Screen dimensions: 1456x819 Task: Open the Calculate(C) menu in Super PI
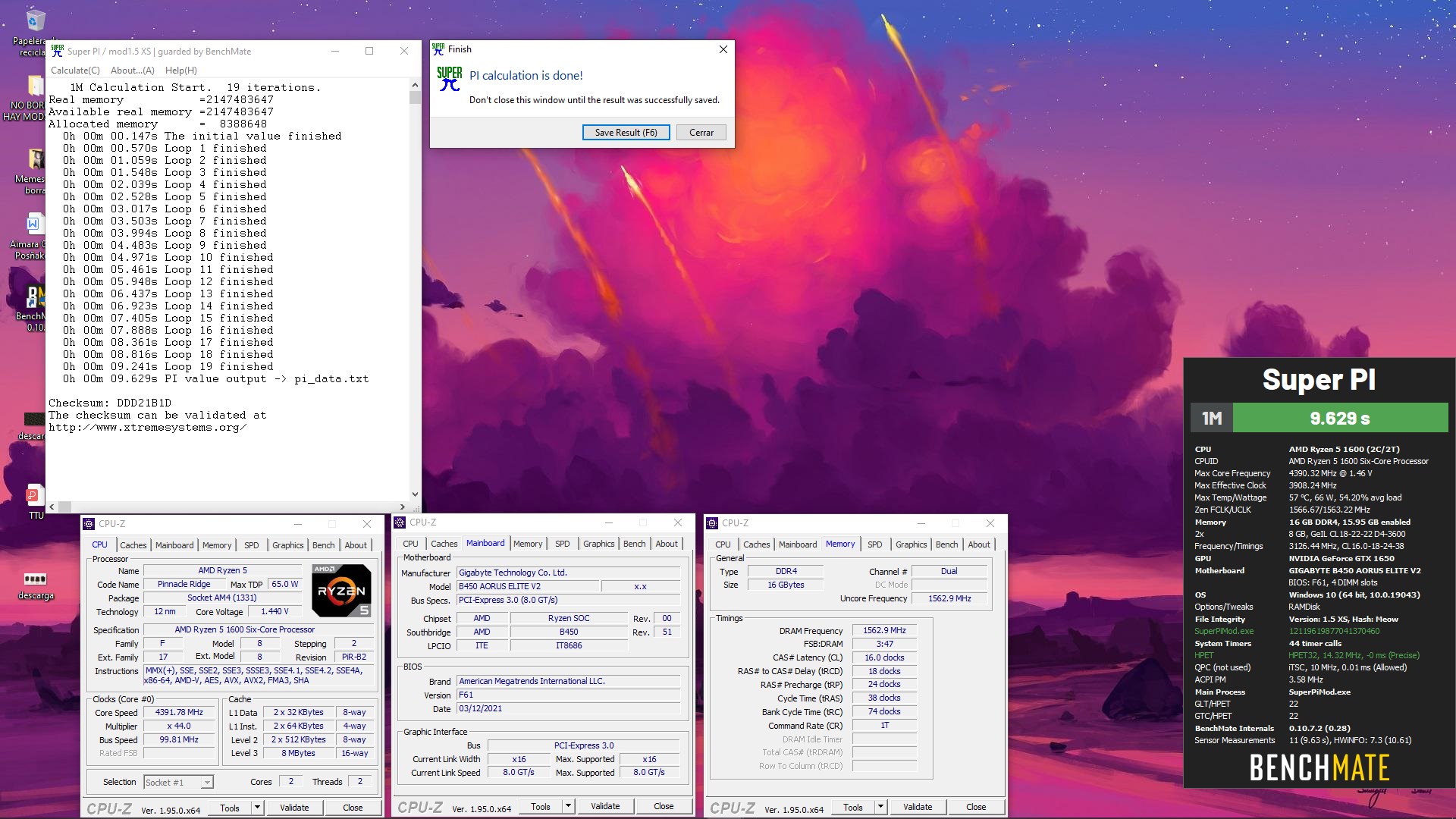75,71
